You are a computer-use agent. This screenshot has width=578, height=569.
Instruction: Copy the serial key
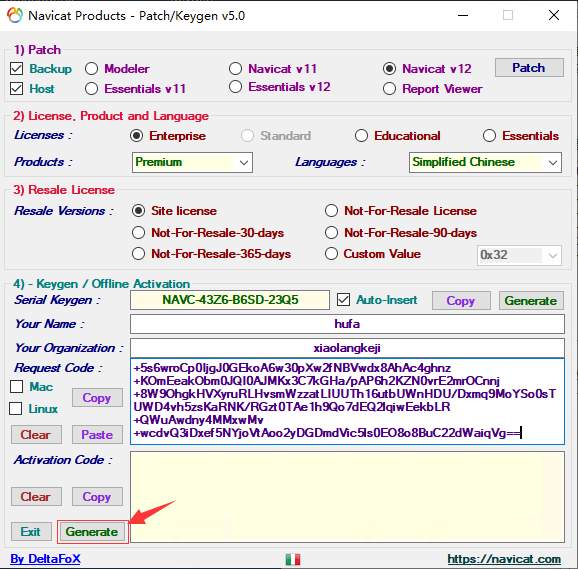[461, 301]
